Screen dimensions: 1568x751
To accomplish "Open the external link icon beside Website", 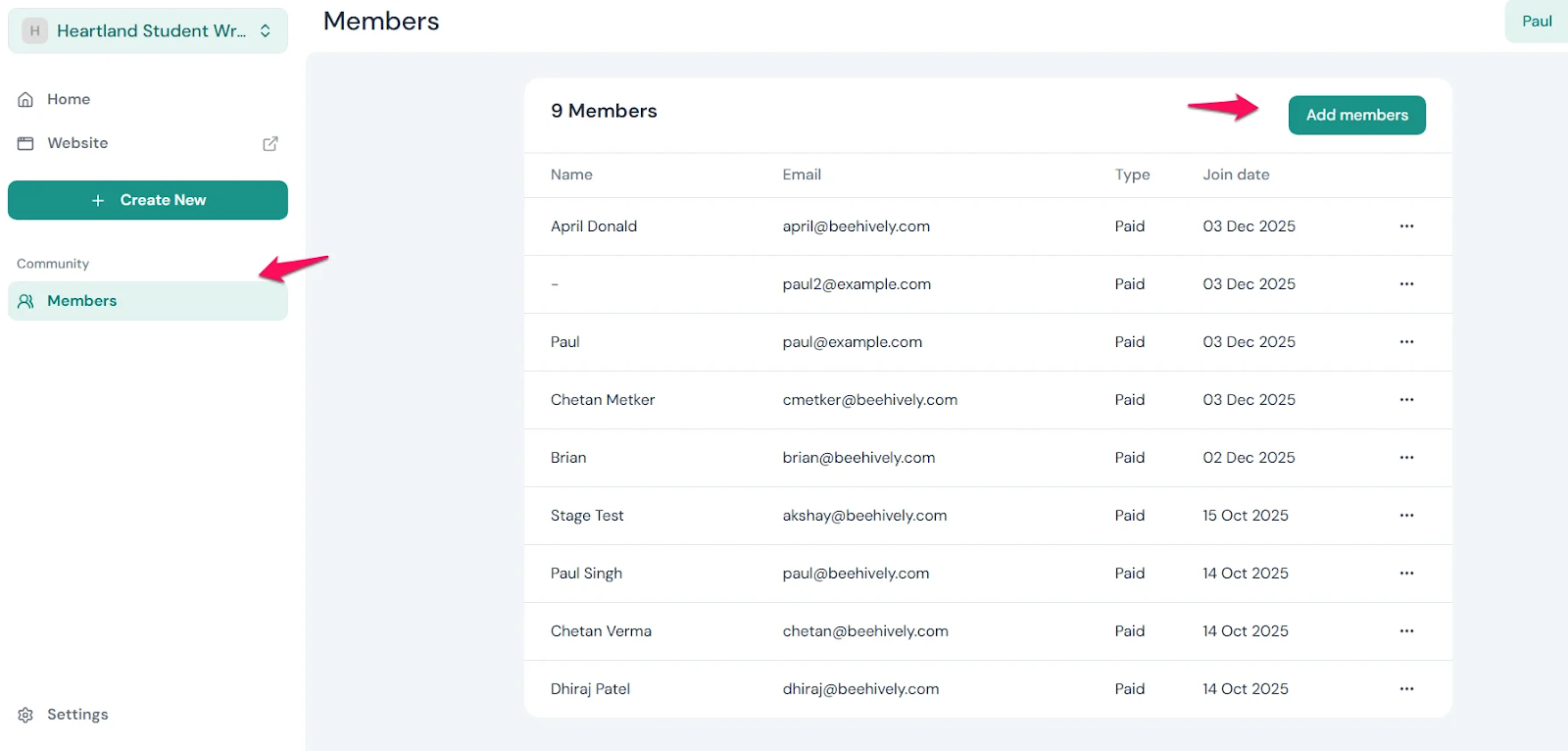I will [270, 143].
